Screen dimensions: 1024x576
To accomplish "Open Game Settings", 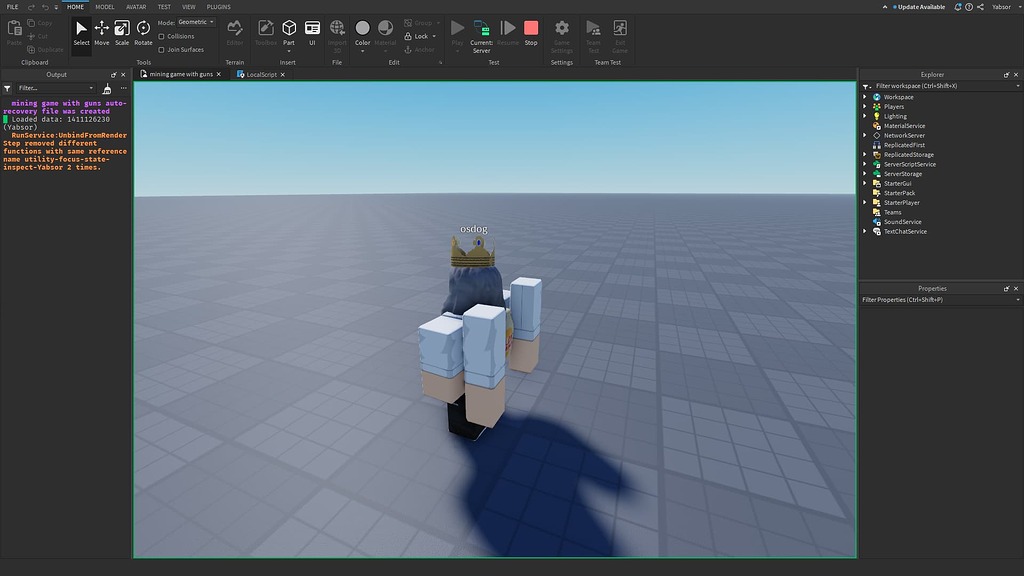I will [561, 32].
